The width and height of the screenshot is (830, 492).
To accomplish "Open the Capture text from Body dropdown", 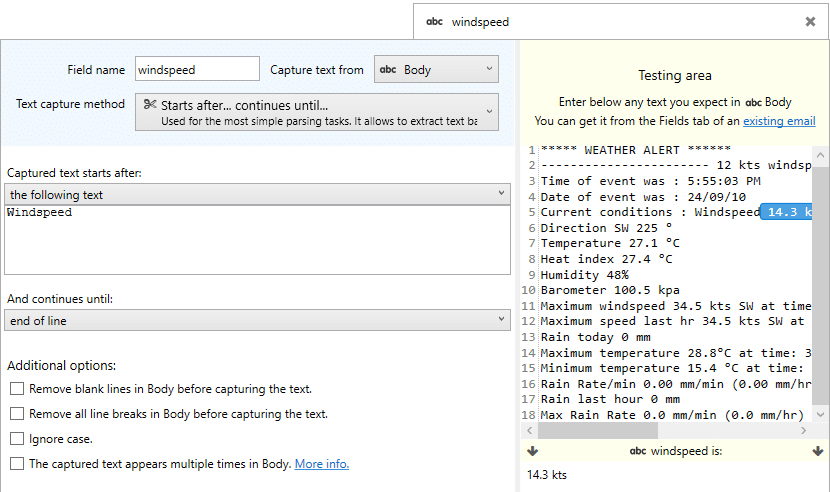I will click(436, 69).
